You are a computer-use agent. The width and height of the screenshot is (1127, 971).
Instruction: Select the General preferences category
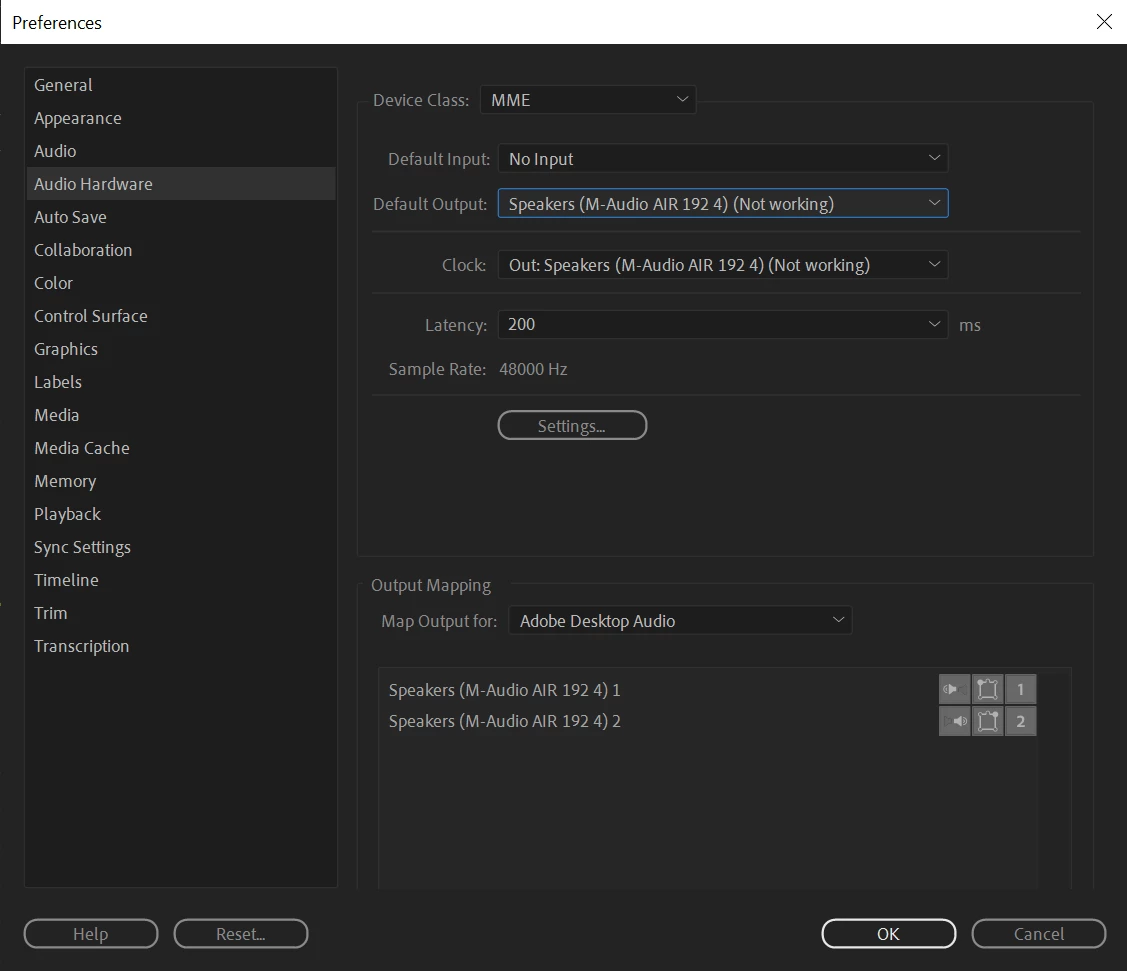coord(181,85)
